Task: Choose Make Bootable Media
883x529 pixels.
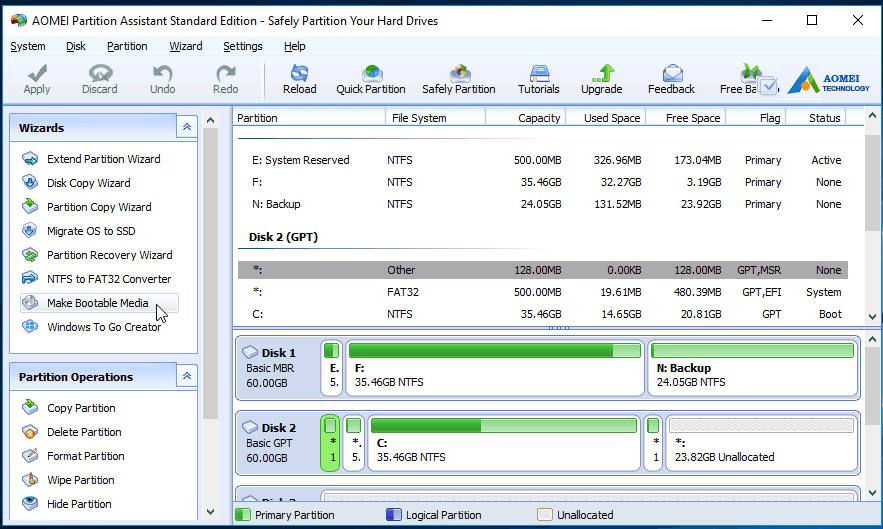Action: pyautogui.click(x=99, y=303)
